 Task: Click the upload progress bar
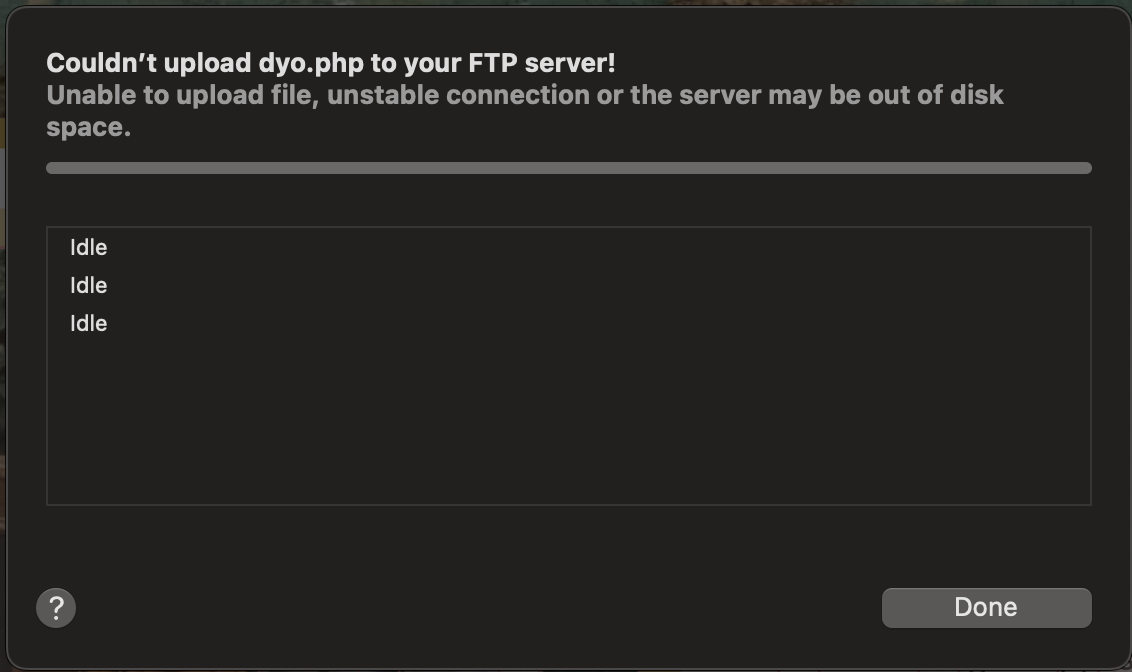pyautogui.click(x=568, y=168)
